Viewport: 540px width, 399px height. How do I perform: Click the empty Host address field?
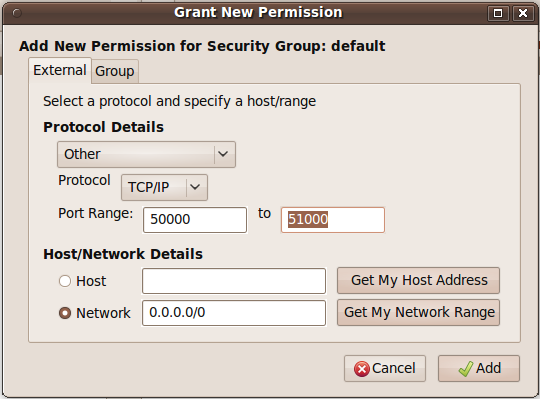(x=234, y=281)
